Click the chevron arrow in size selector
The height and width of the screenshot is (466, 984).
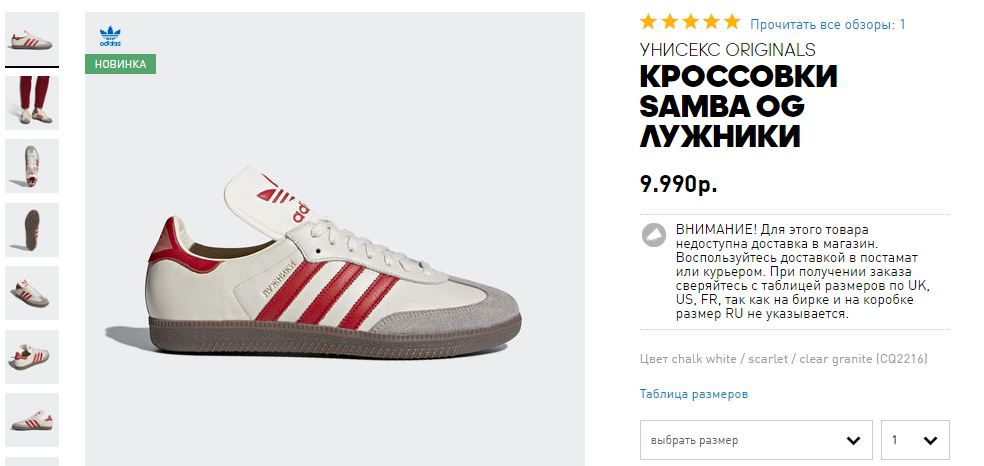[852, 440]
